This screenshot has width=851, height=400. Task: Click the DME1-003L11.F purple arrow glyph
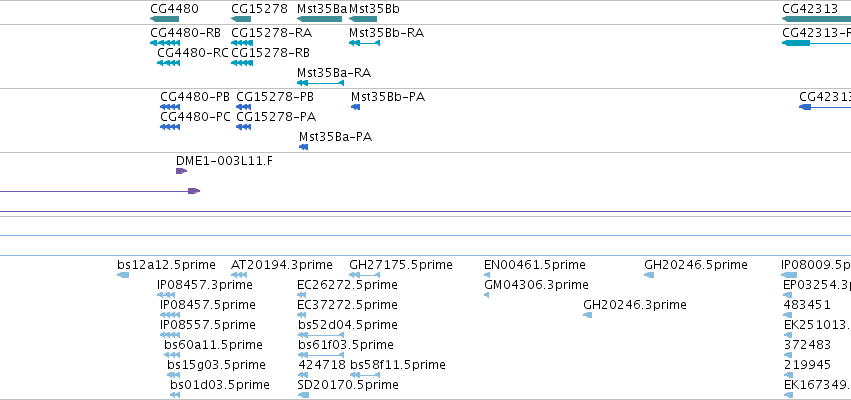coord(182,171)
